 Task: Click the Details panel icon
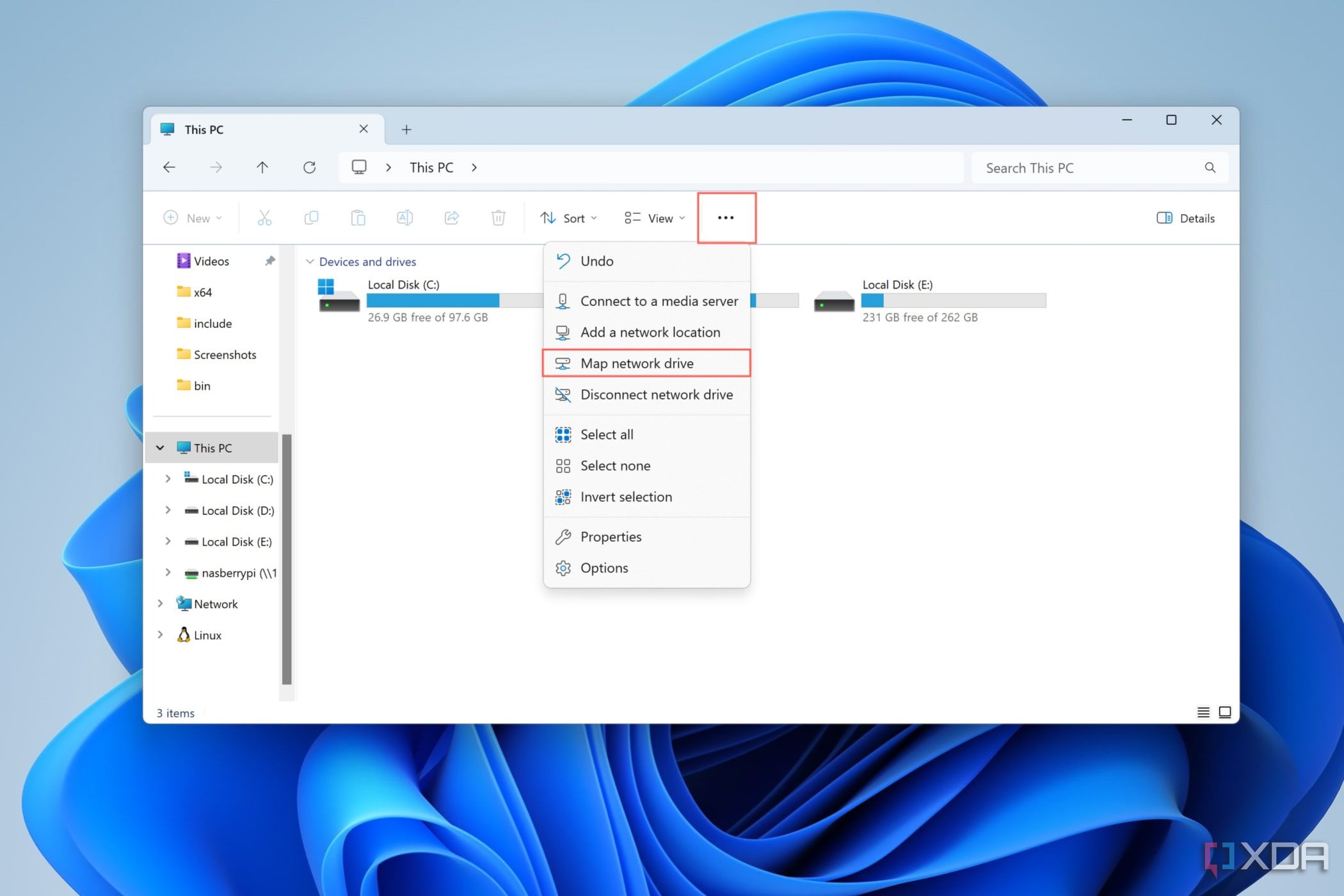(1163, 217)
